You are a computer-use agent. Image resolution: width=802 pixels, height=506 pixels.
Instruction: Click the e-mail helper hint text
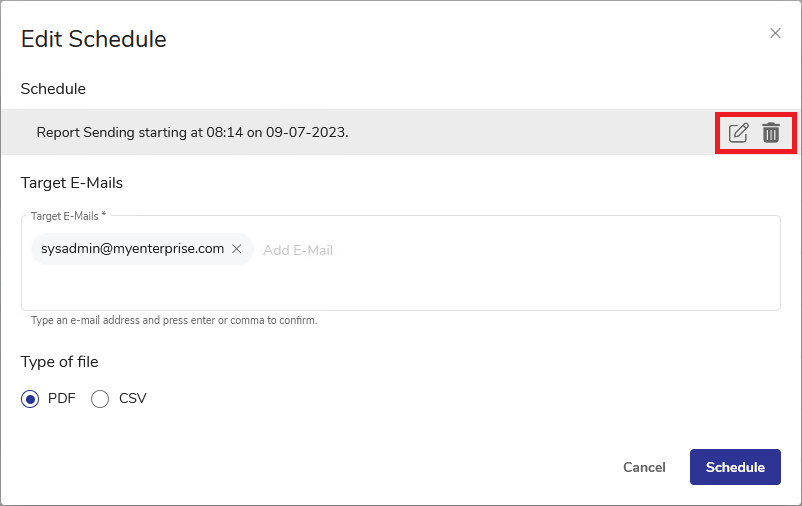[174, 321]
